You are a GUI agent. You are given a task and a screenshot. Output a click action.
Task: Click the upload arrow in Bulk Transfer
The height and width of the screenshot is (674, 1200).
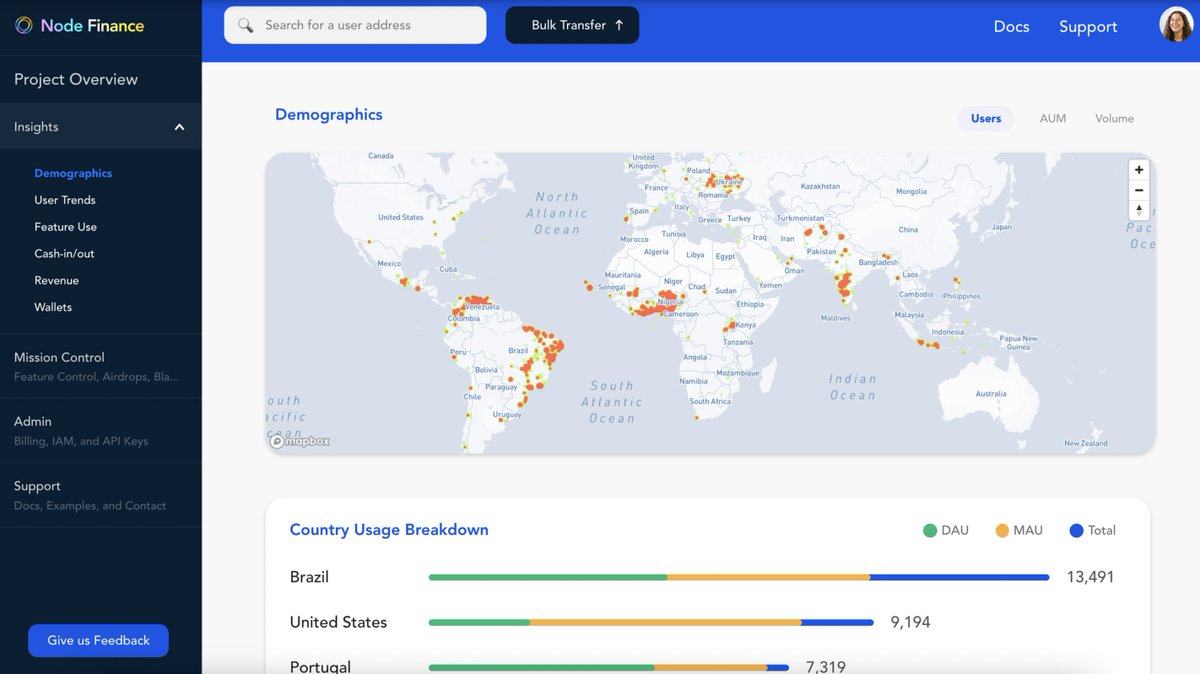pos(619,25)
